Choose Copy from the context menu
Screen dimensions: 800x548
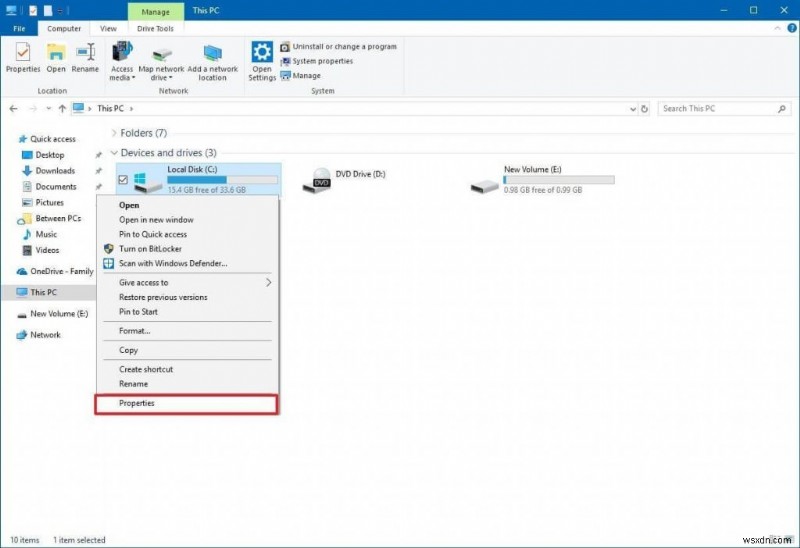(x=187, y=350)
